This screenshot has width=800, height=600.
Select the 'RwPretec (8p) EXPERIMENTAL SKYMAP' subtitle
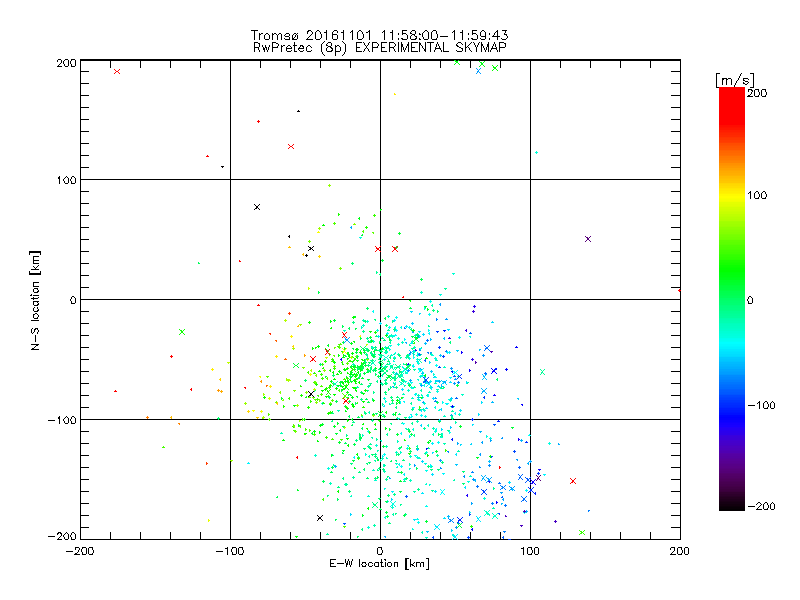[x=380, y=47]
